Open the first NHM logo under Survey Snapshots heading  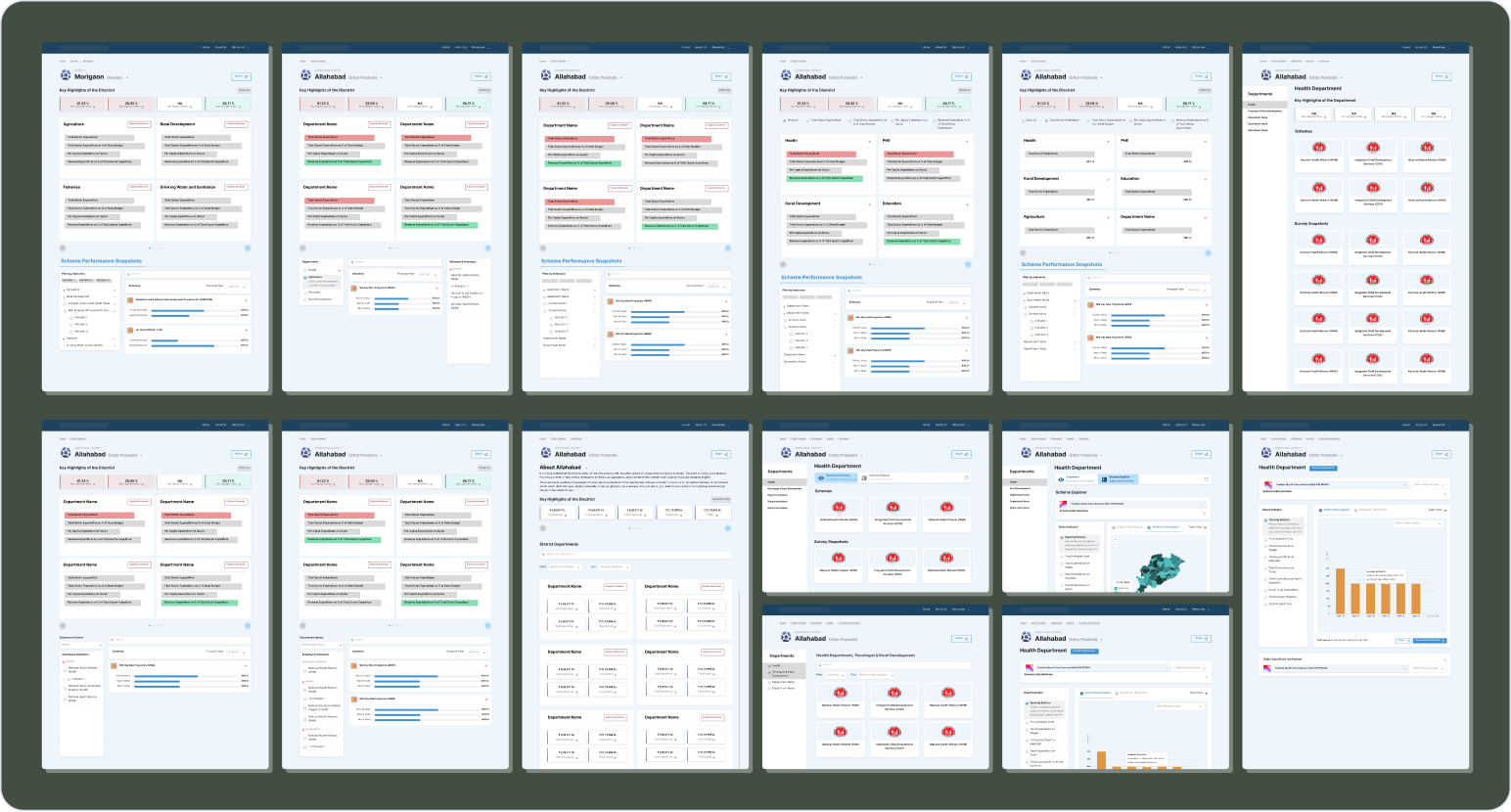[839, 557]
